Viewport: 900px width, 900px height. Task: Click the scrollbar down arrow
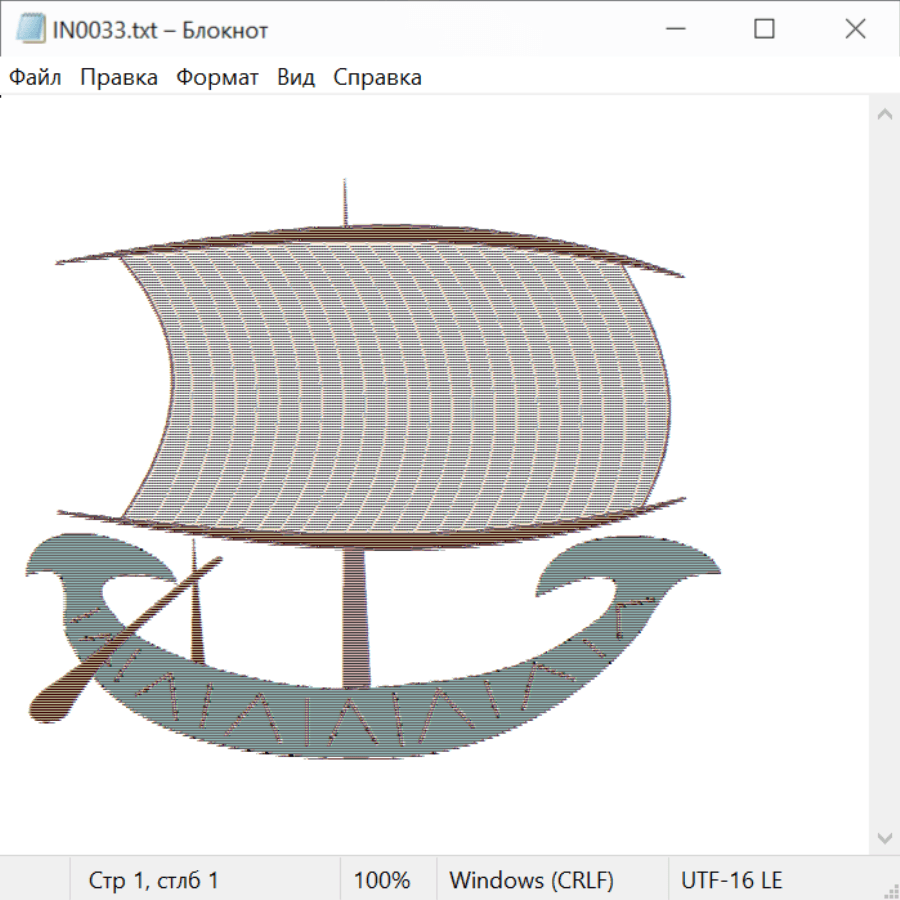tap(884, 837)
